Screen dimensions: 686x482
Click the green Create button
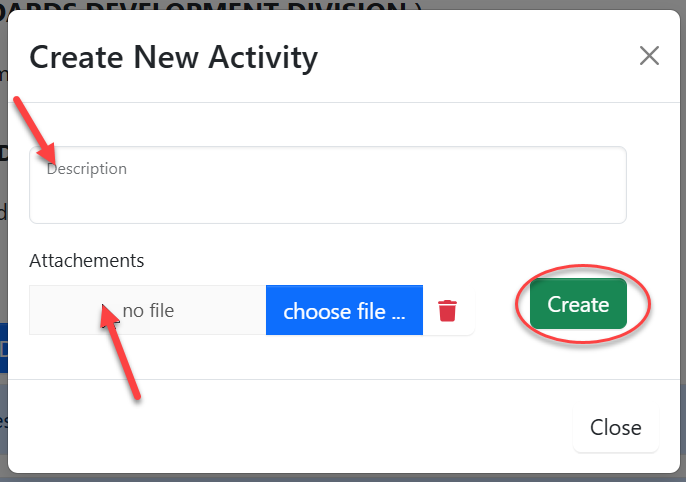578,304
